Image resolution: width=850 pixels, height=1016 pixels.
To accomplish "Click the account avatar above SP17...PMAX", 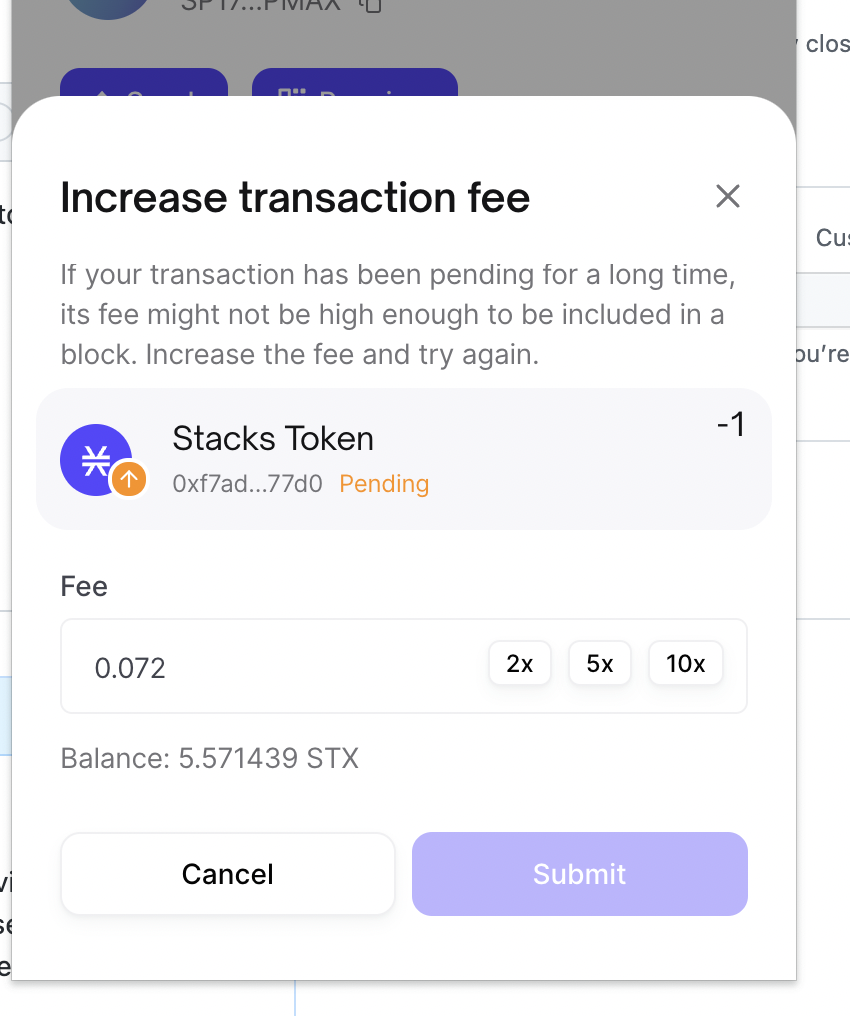I will (x=107, y=8).
